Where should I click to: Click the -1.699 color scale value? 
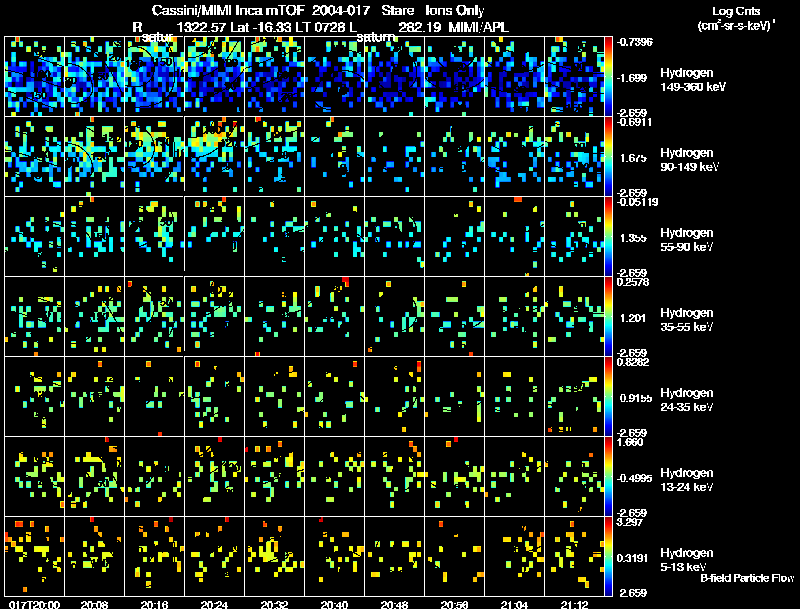(x=633, y=78)
